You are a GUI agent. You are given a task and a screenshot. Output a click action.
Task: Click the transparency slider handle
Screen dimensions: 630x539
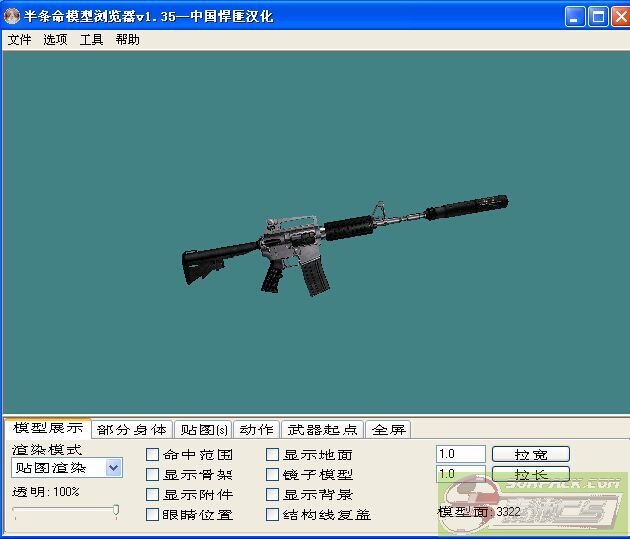(x=116, y=510)
